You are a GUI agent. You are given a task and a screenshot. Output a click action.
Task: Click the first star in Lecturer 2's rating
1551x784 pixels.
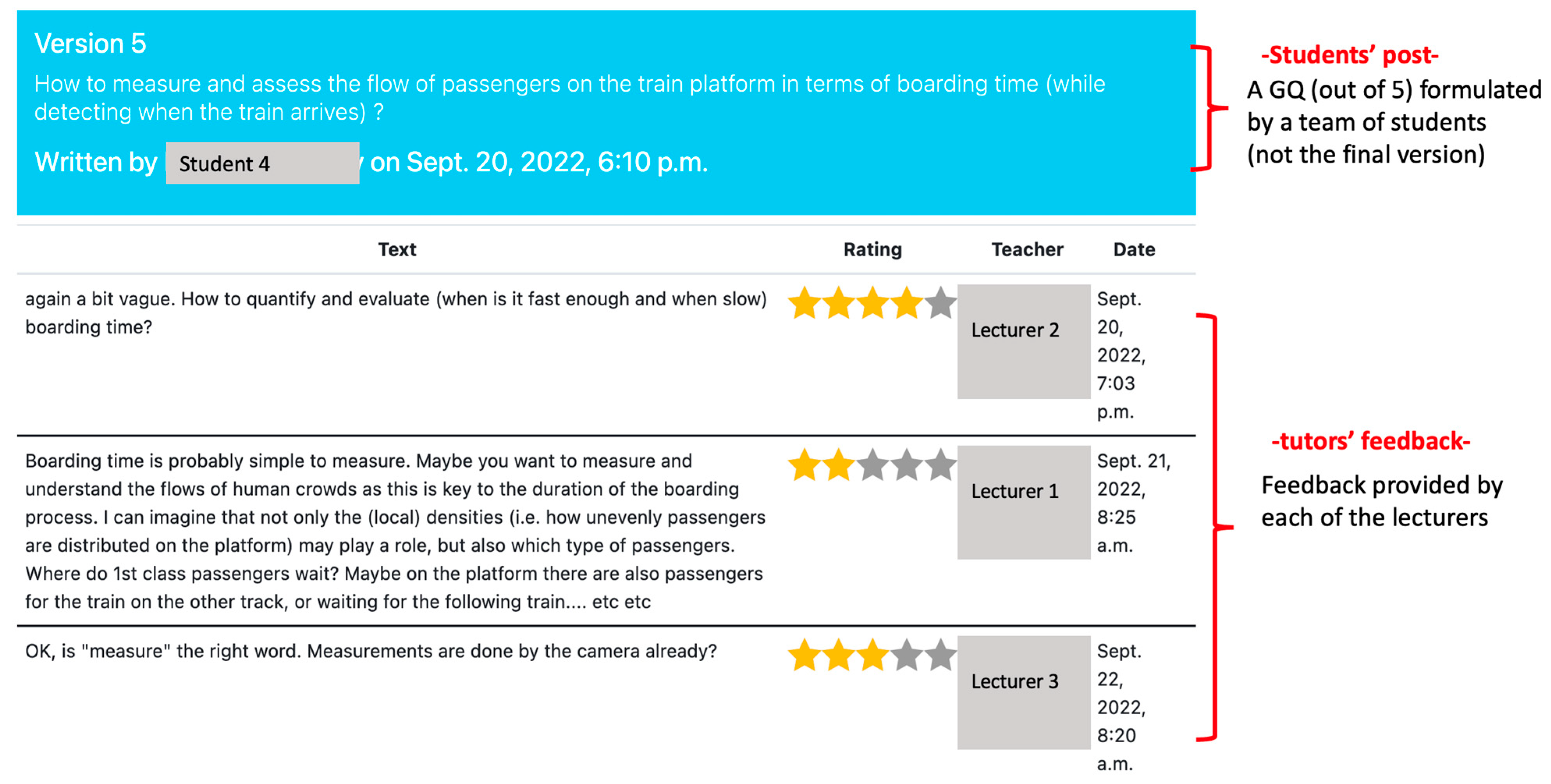click(804, 303)
